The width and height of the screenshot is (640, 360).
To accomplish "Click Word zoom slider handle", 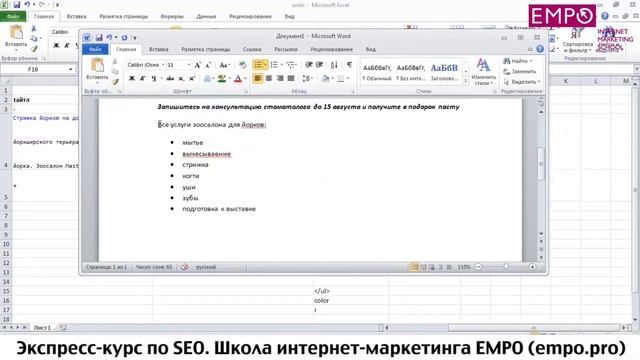I will [506, 267].
